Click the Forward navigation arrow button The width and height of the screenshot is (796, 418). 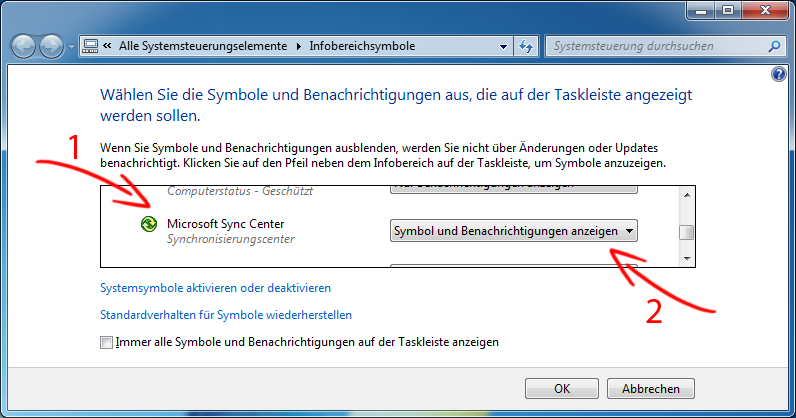pos(51,47)
